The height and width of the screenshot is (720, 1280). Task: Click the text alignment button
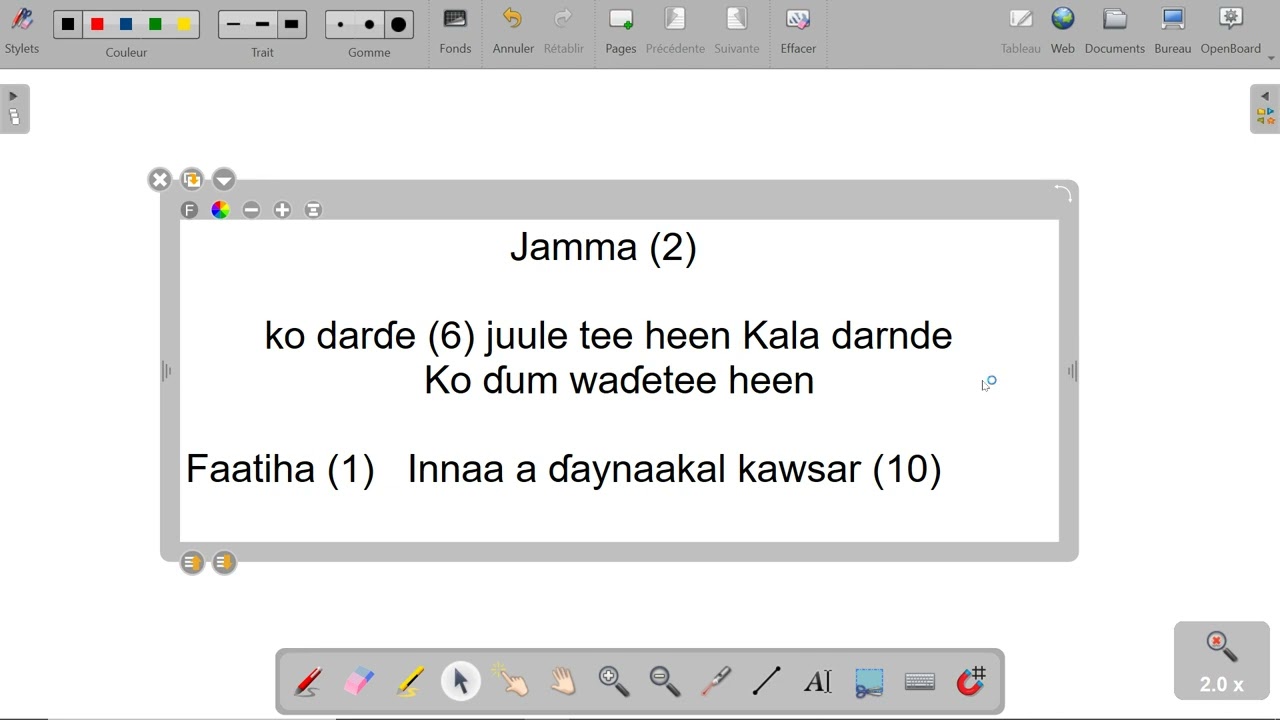tap(313, 210)
